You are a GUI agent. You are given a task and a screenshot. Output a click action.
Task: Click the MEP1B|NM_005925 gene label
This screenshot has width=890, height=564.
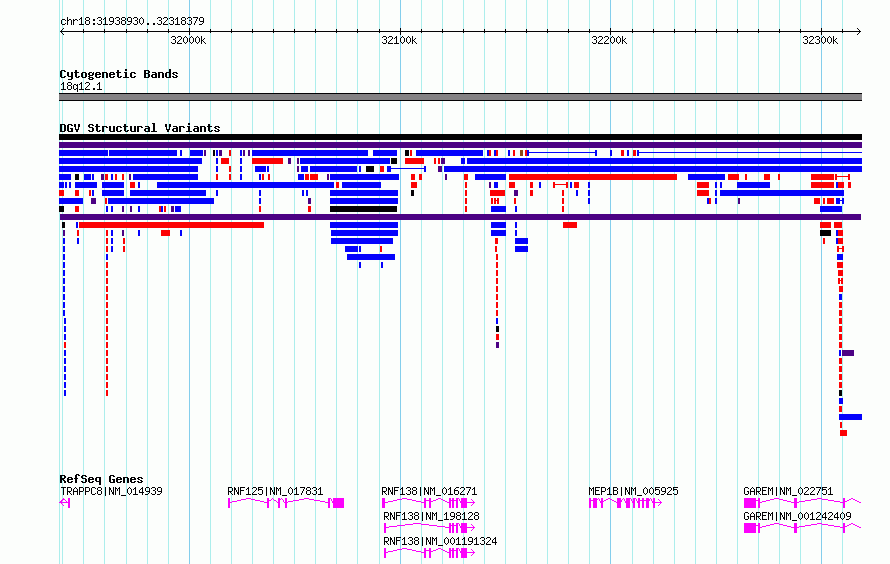[633, 491]
